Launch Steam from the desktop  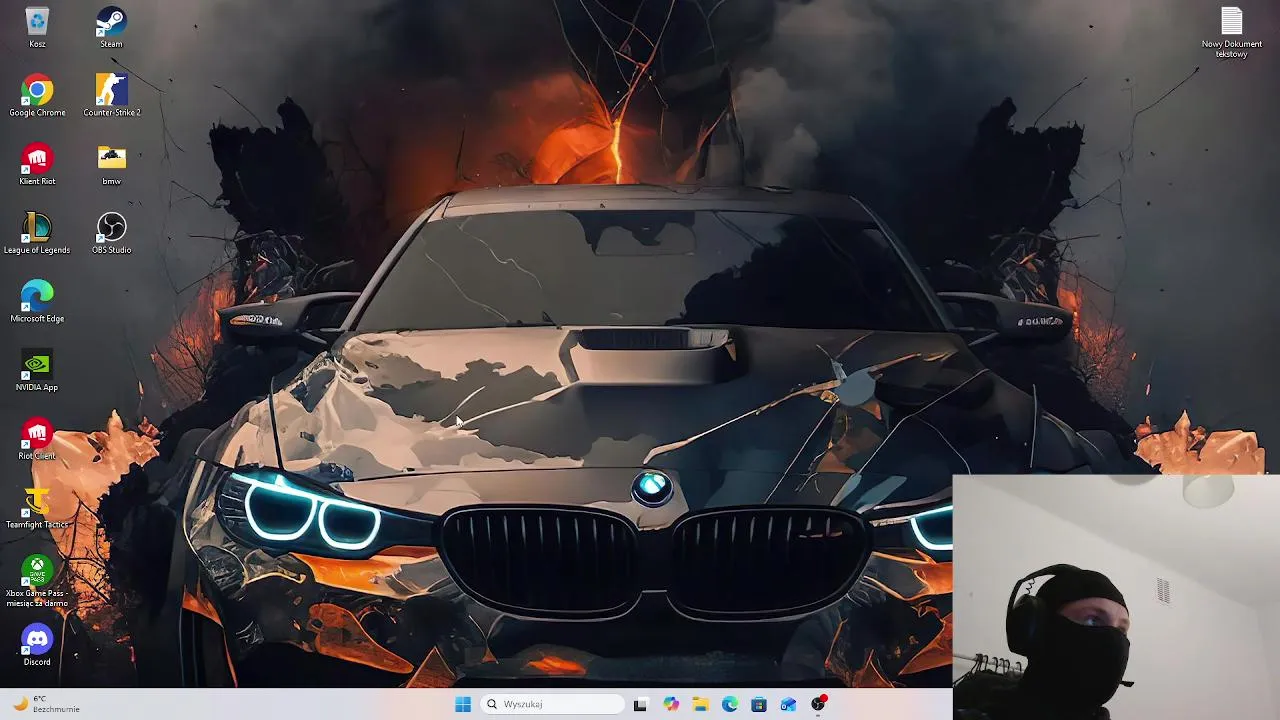pyautogui.click(x=111, y=28)
